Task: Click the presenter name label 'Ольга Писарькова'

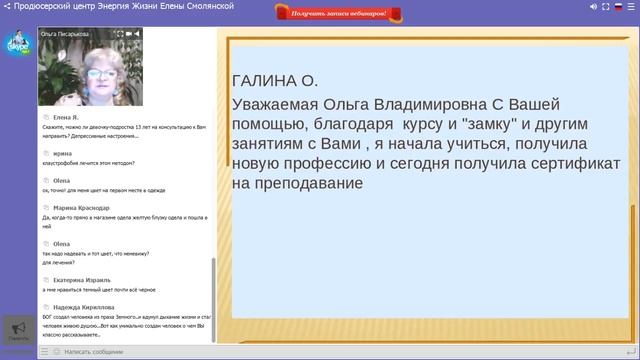Action: pos(64,34)
